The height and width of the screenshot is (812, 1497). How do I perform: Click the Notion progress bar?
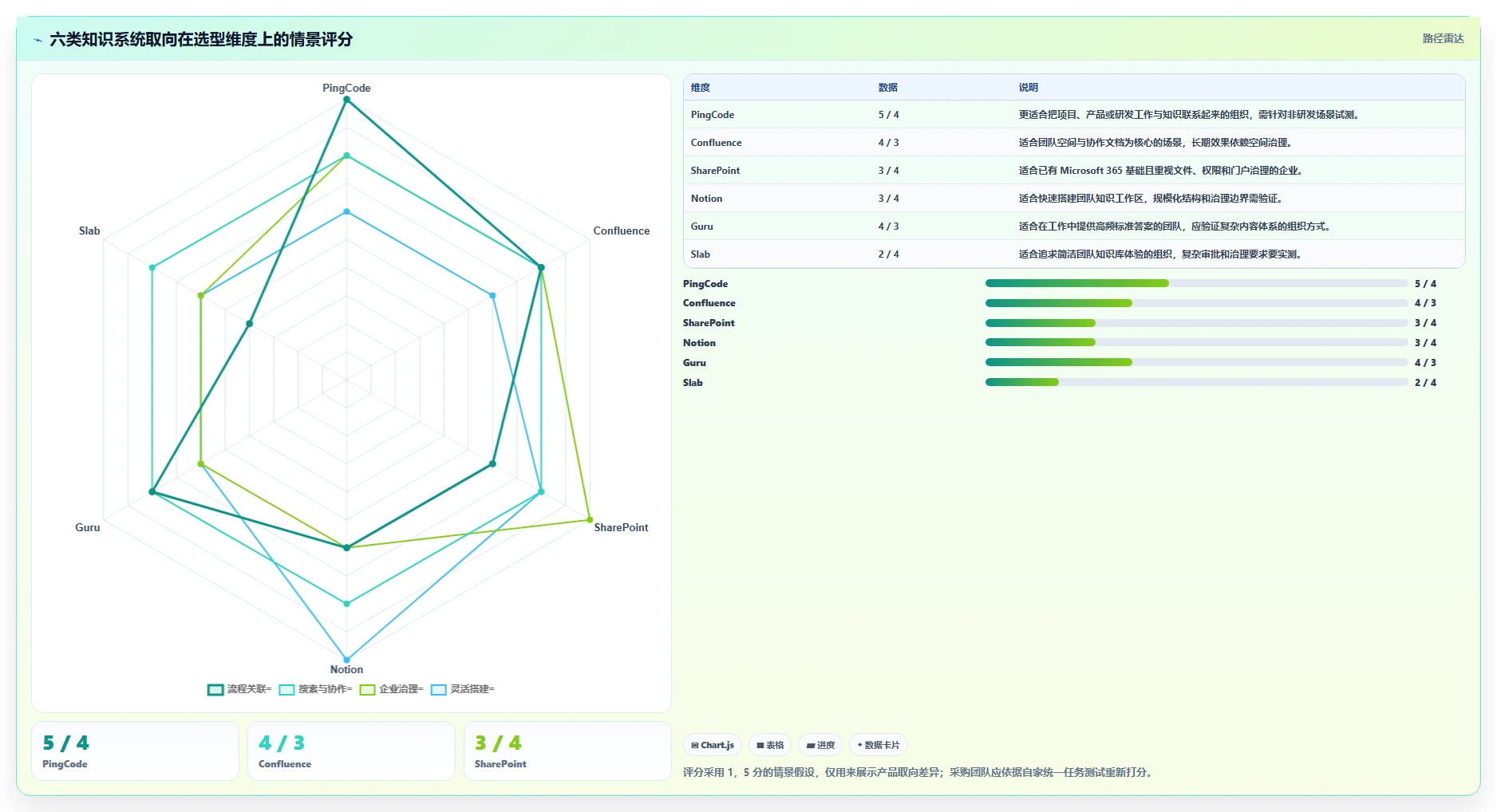[1197, 342]
